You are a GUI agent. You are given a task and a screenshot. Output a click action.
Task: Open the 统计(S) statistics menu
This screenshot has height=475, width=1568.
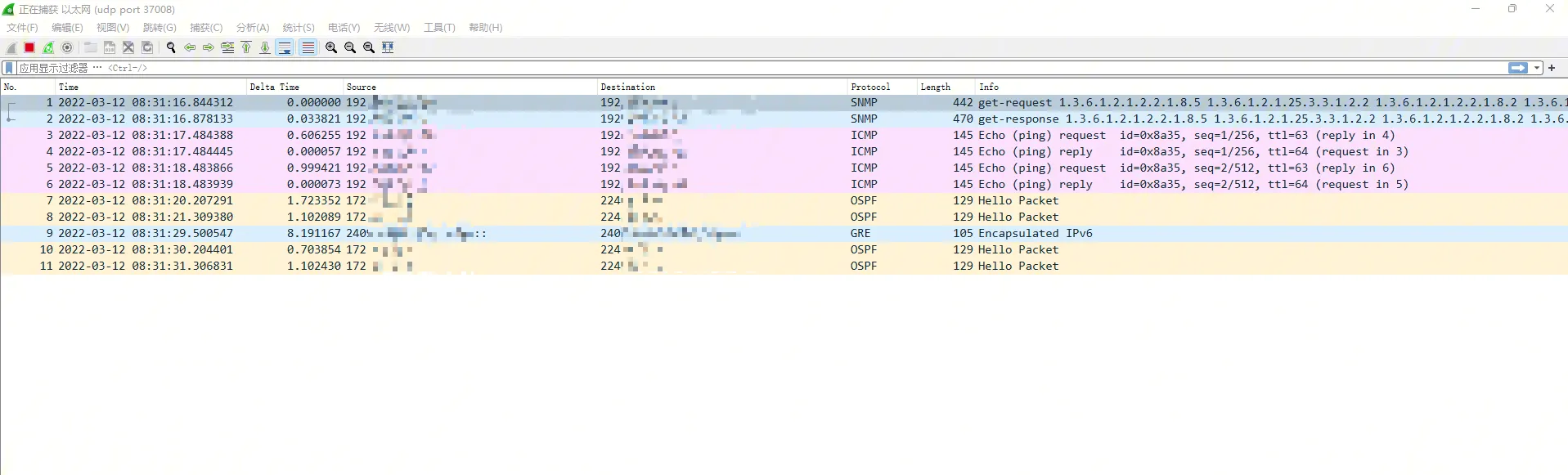tap(298, 28)
